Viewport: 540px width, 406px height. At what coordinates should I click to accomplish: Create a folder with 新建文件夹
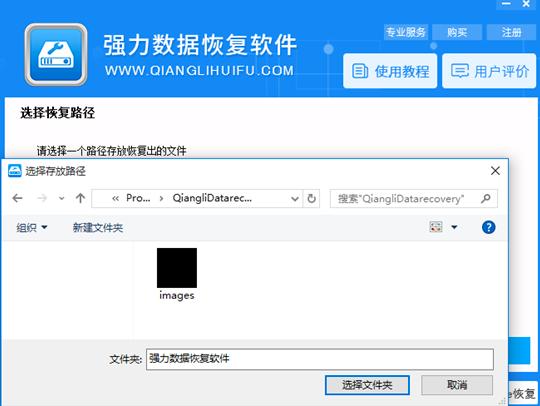coord(98,227)
